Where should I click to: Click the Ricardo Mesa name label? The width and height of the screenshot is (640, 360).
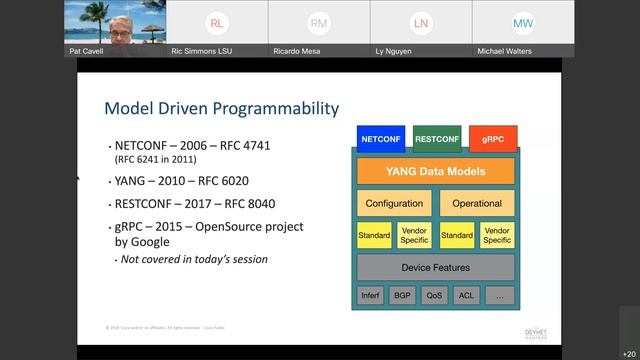point(297,51)
